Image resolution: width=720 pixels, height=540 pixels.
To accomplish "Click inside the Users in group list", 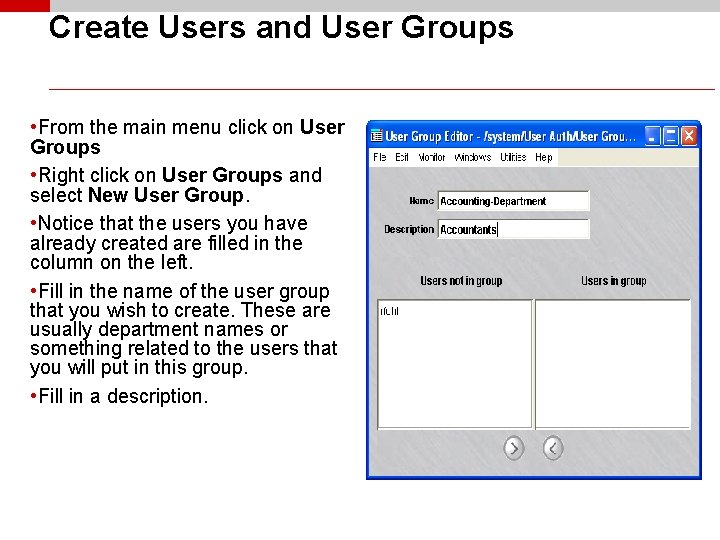I will pyautogui.click(x=613, y=364).
